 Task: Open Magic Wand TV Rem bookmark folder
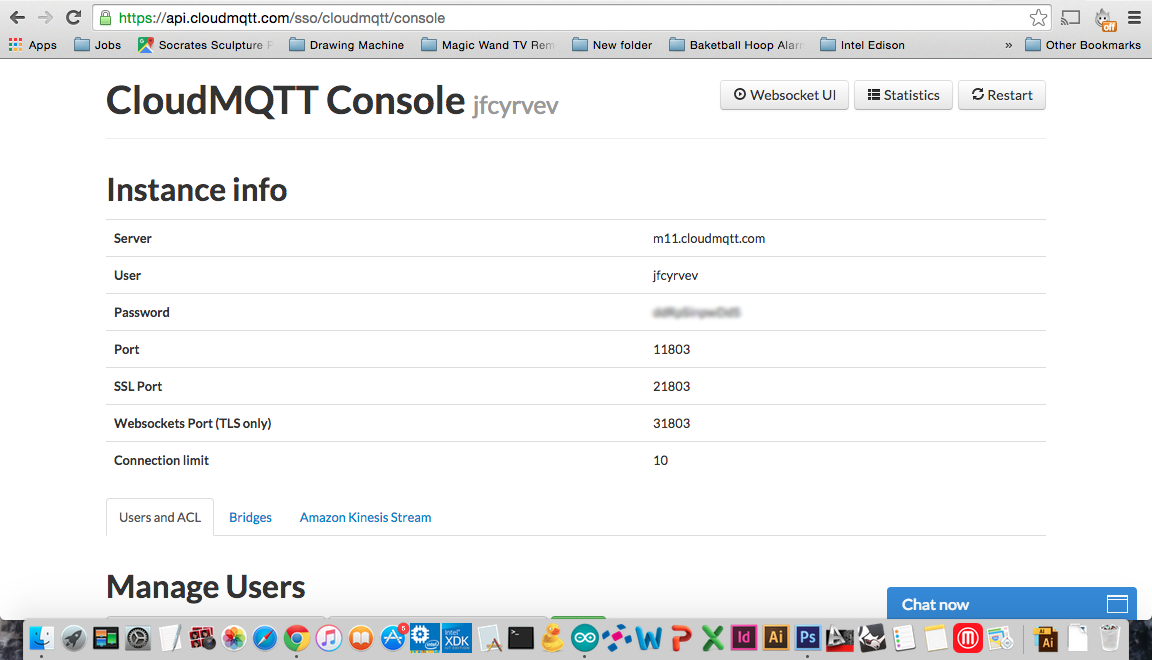coord(489,45)
